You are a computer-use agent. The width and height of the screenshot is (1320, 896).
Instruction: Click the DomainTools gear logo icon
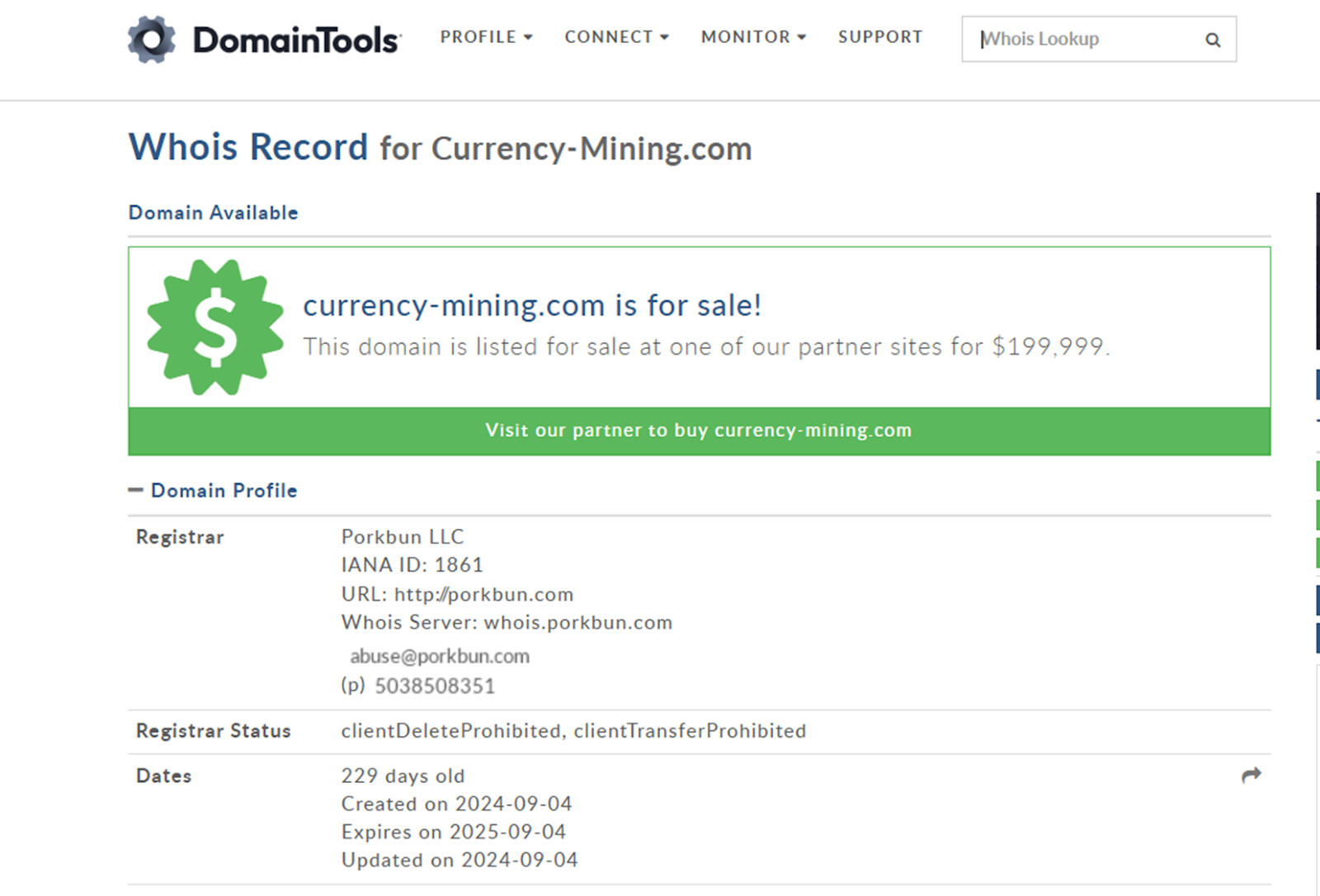coord(152,40)
